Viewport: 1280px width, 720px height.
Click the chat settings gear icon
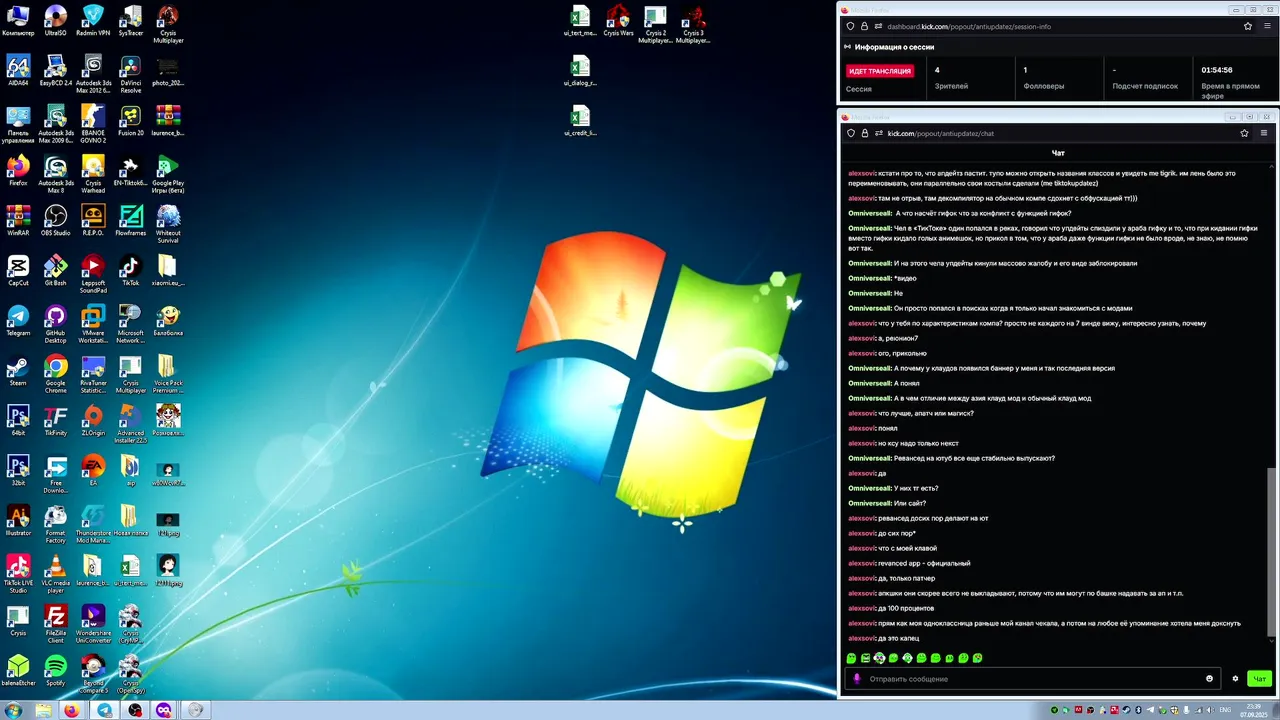pos(1235,679)
